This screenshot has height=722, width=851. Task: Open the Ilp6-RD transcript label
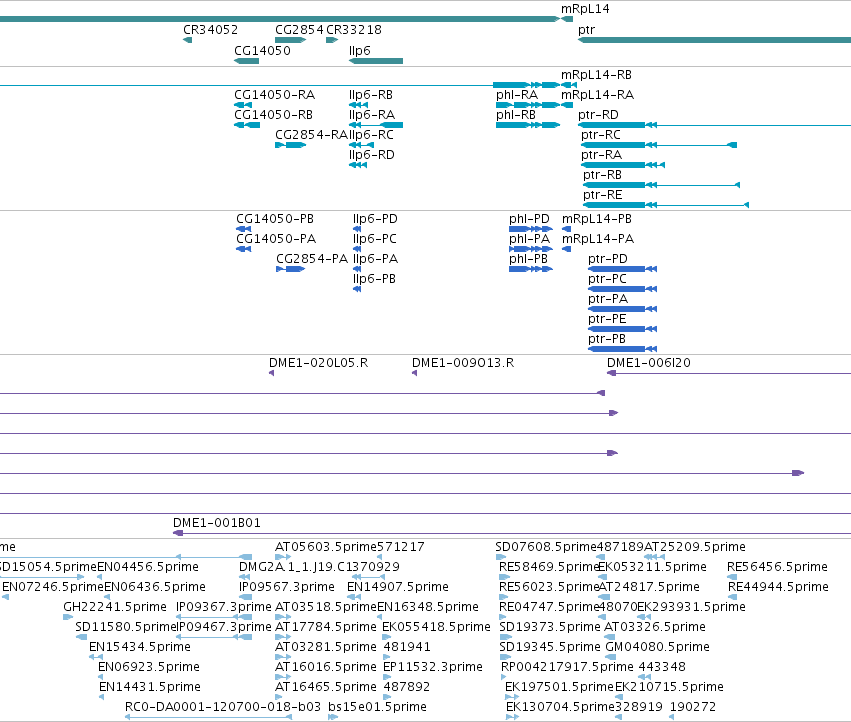click(372, 155)
